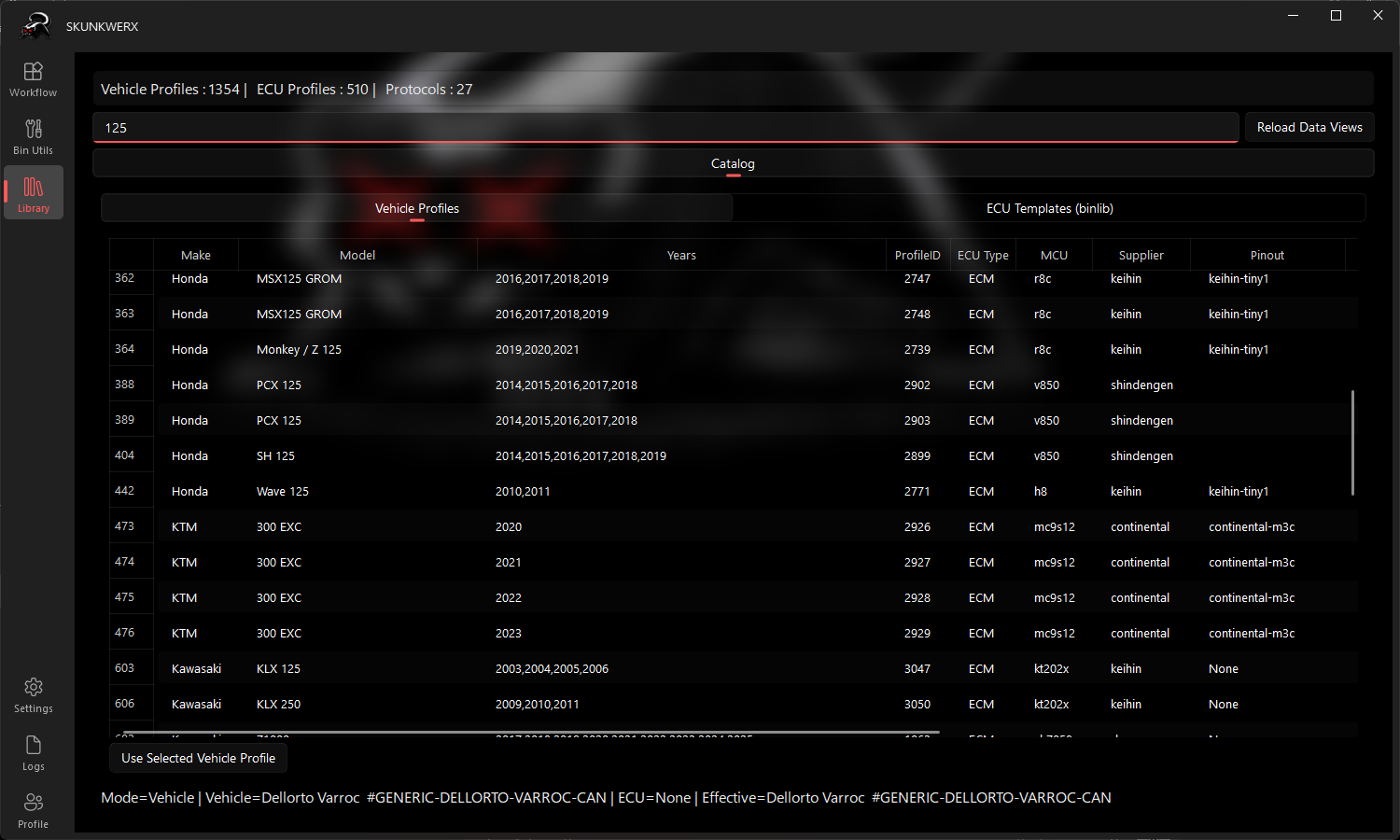Select the Kawasaki KLX 250 row
Screen dimensions: 1400x840
pyautogui.click(x=734, y=705)
